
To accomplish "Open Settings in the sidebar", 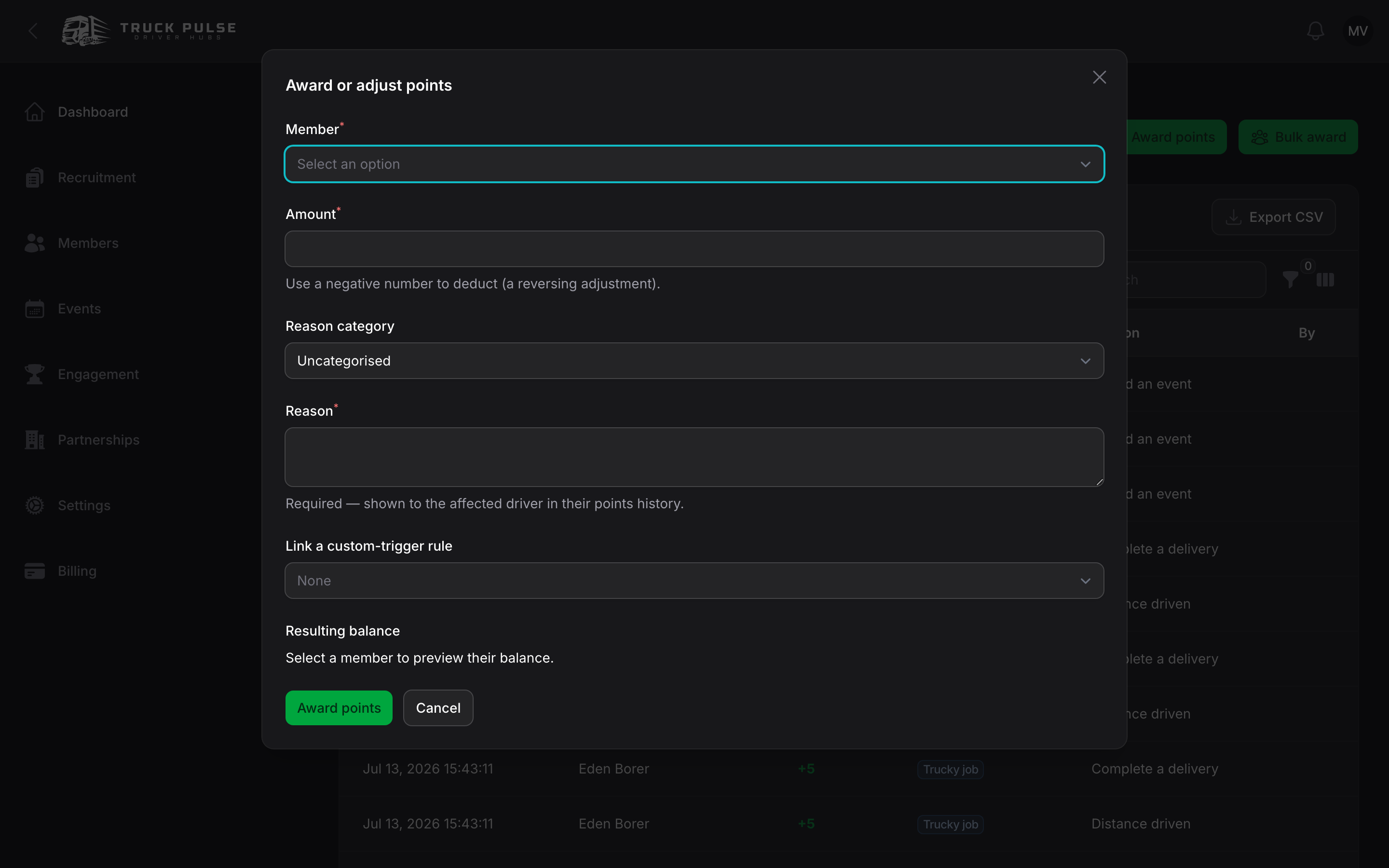I will (84, 505).
